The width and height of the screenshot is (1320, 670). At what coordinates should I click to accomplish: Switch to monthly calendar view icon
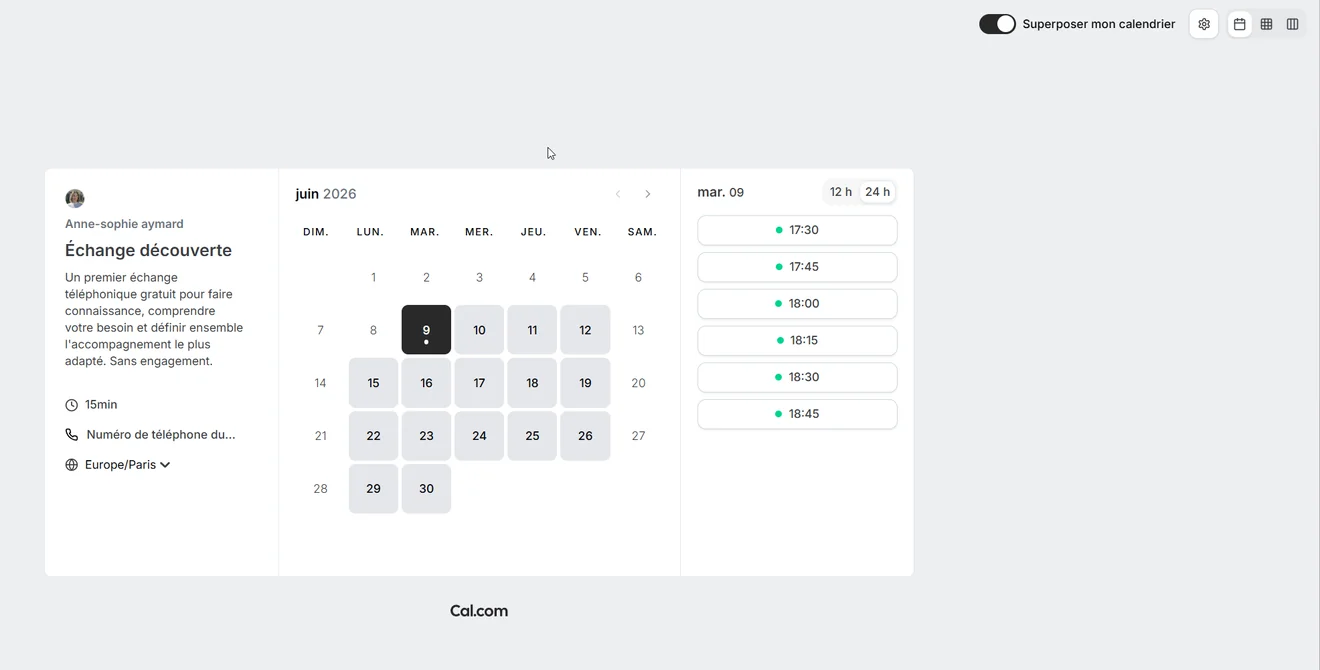pos(1240,24)
